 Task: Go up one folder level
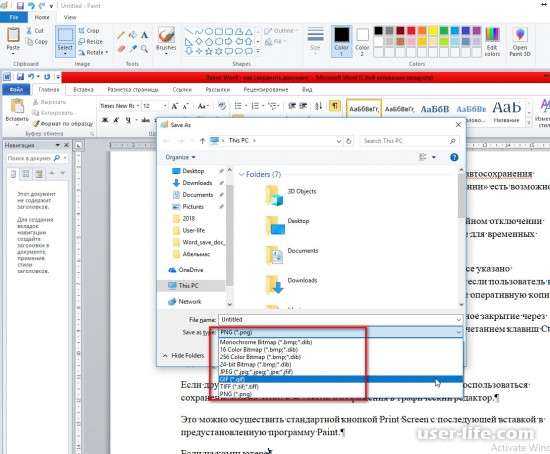click(202, 141)
